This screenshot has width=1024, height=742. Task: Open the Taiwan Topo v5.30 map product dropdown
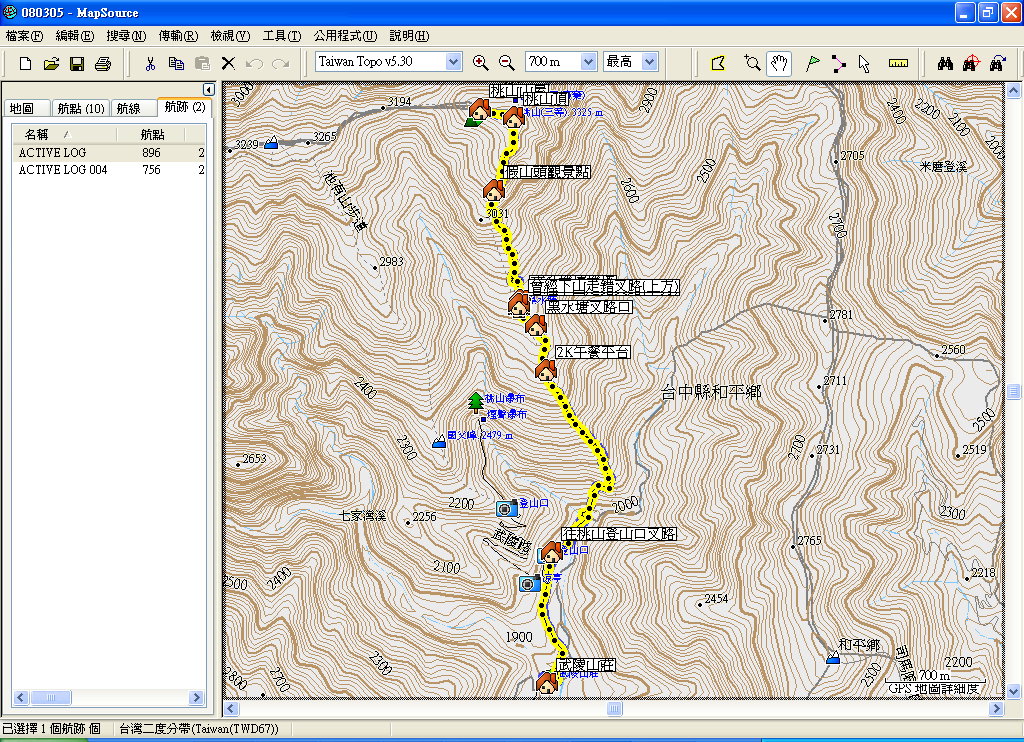tap(453, 61)
